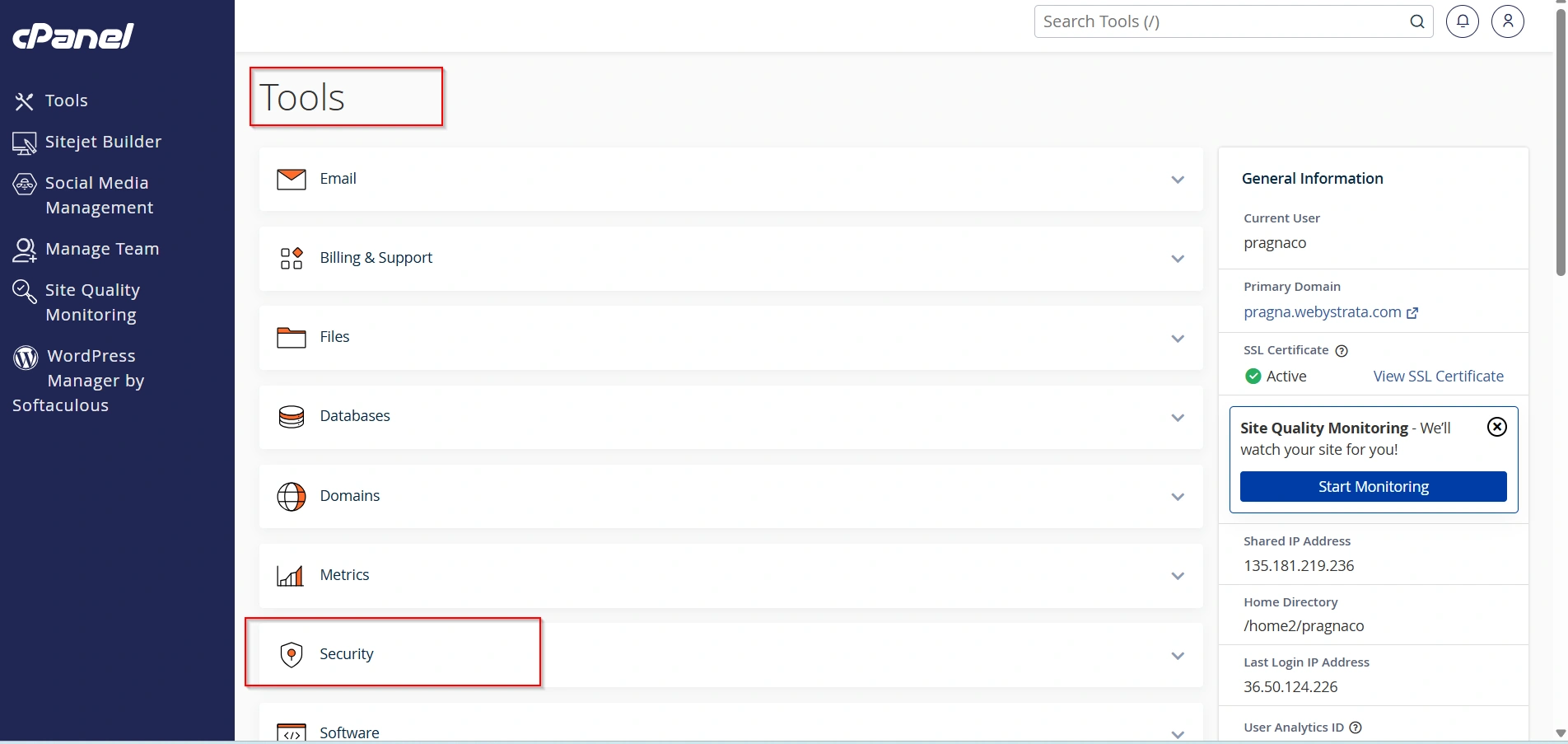Click the User Analytics ID help icon
1568x744 pixels.
1356,728
